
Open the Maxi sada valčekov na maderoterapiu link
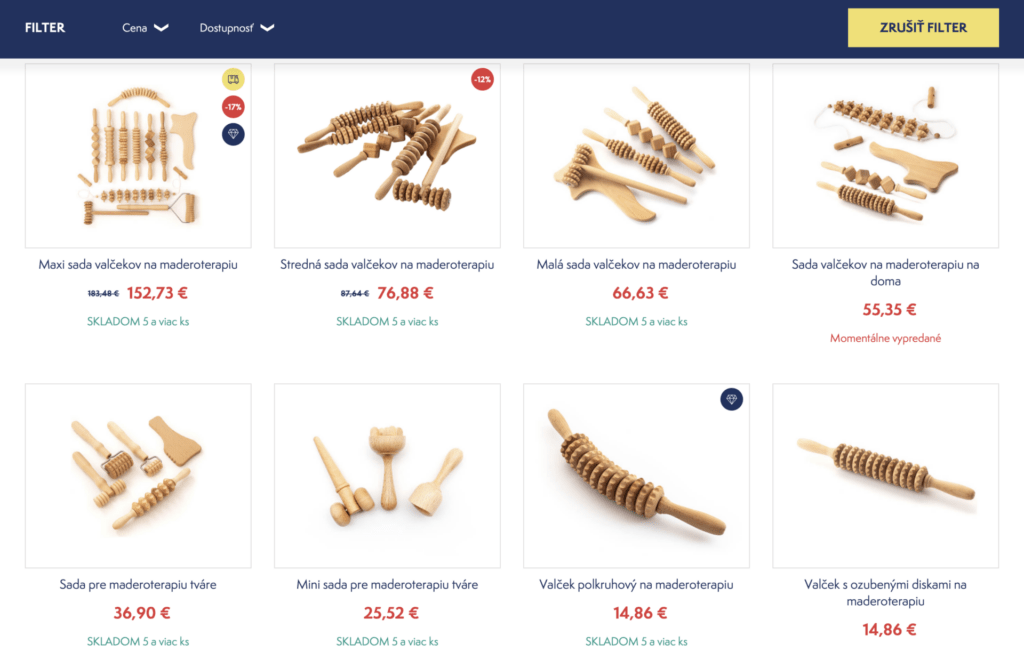pos(138,264)
